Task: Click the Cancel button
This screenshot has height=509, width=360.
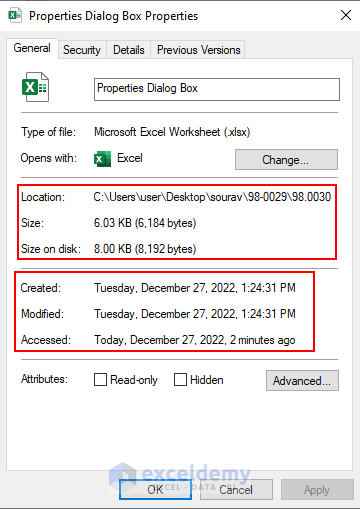Action: 236,489
